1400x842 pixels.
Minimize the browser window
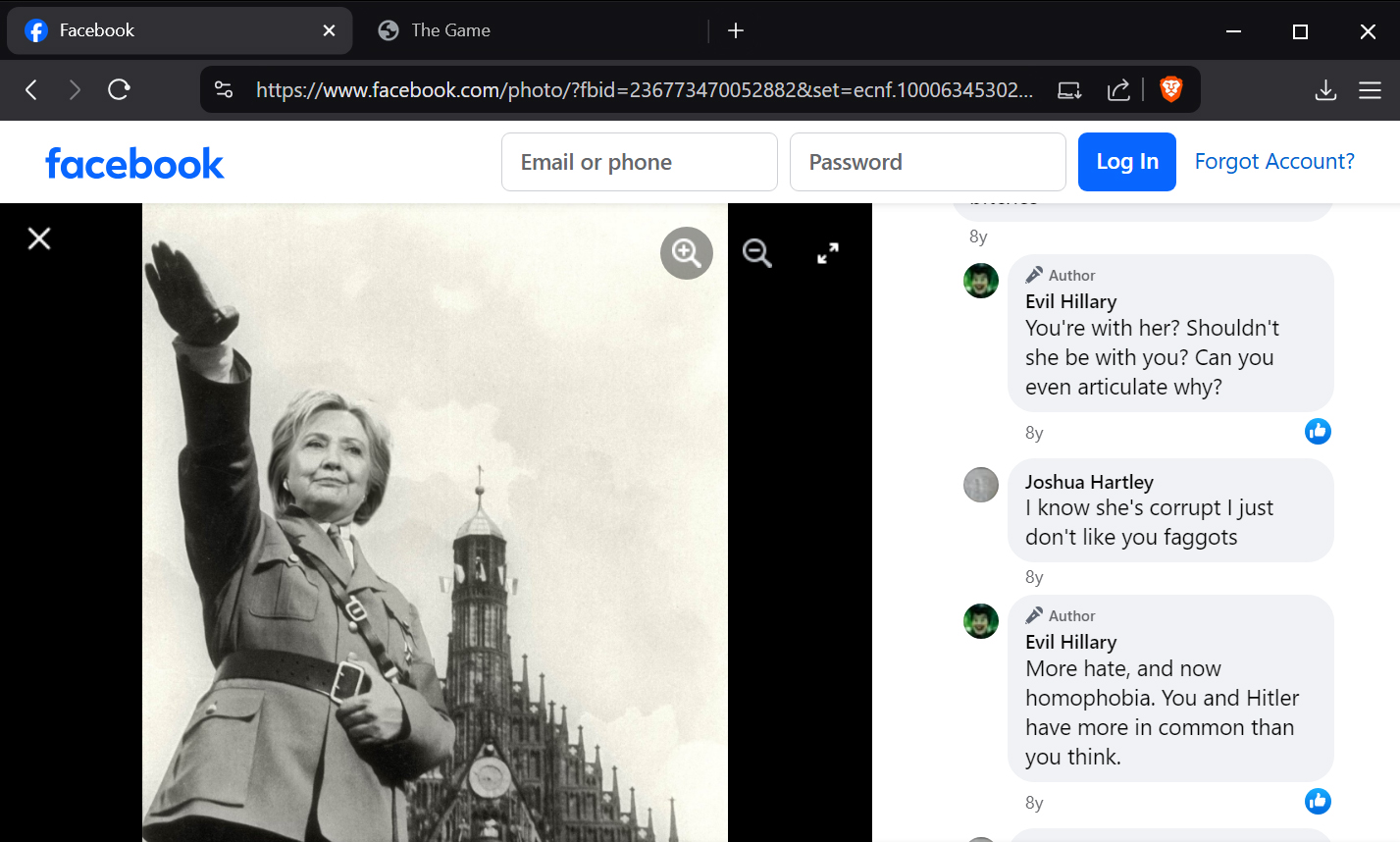coord(1234,31)
